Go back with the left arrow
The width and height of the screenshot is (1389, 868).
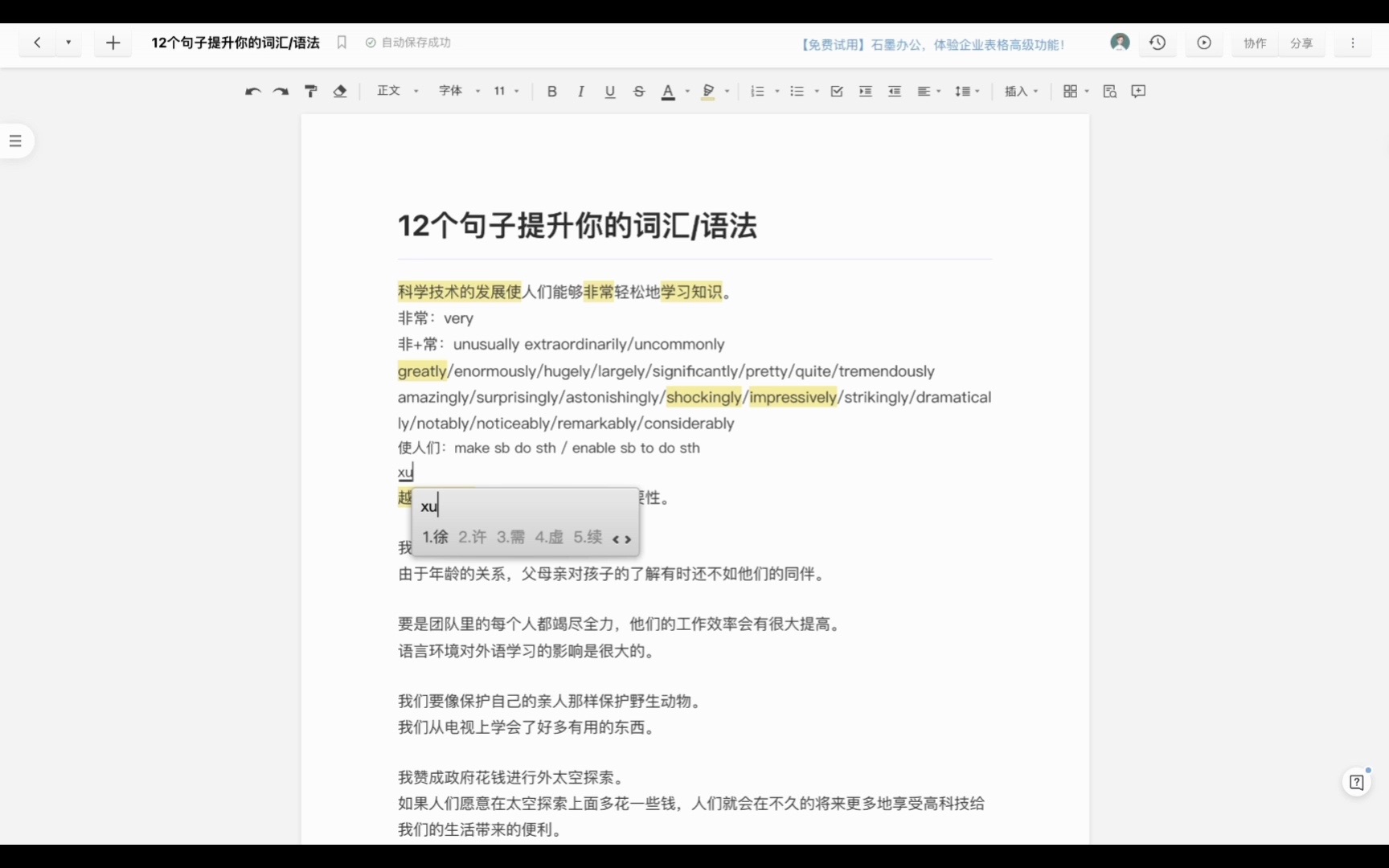(x=37, y=43)
